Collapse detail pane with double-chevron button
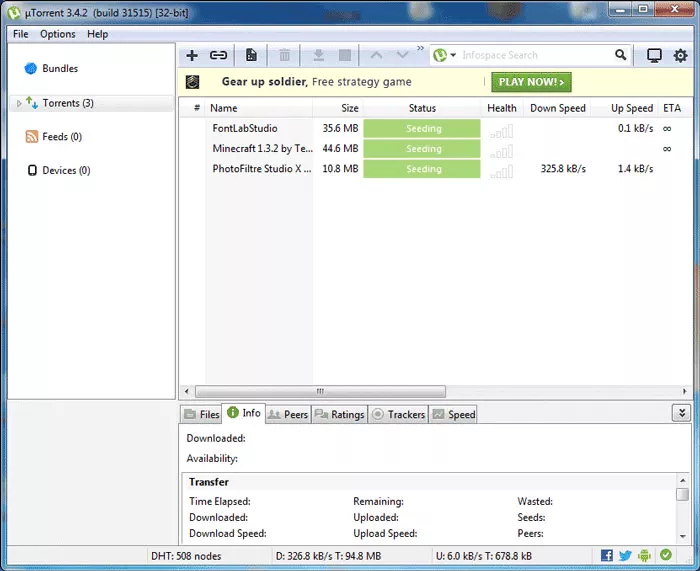Screen dimensions: 700x571 click(682, 413)
